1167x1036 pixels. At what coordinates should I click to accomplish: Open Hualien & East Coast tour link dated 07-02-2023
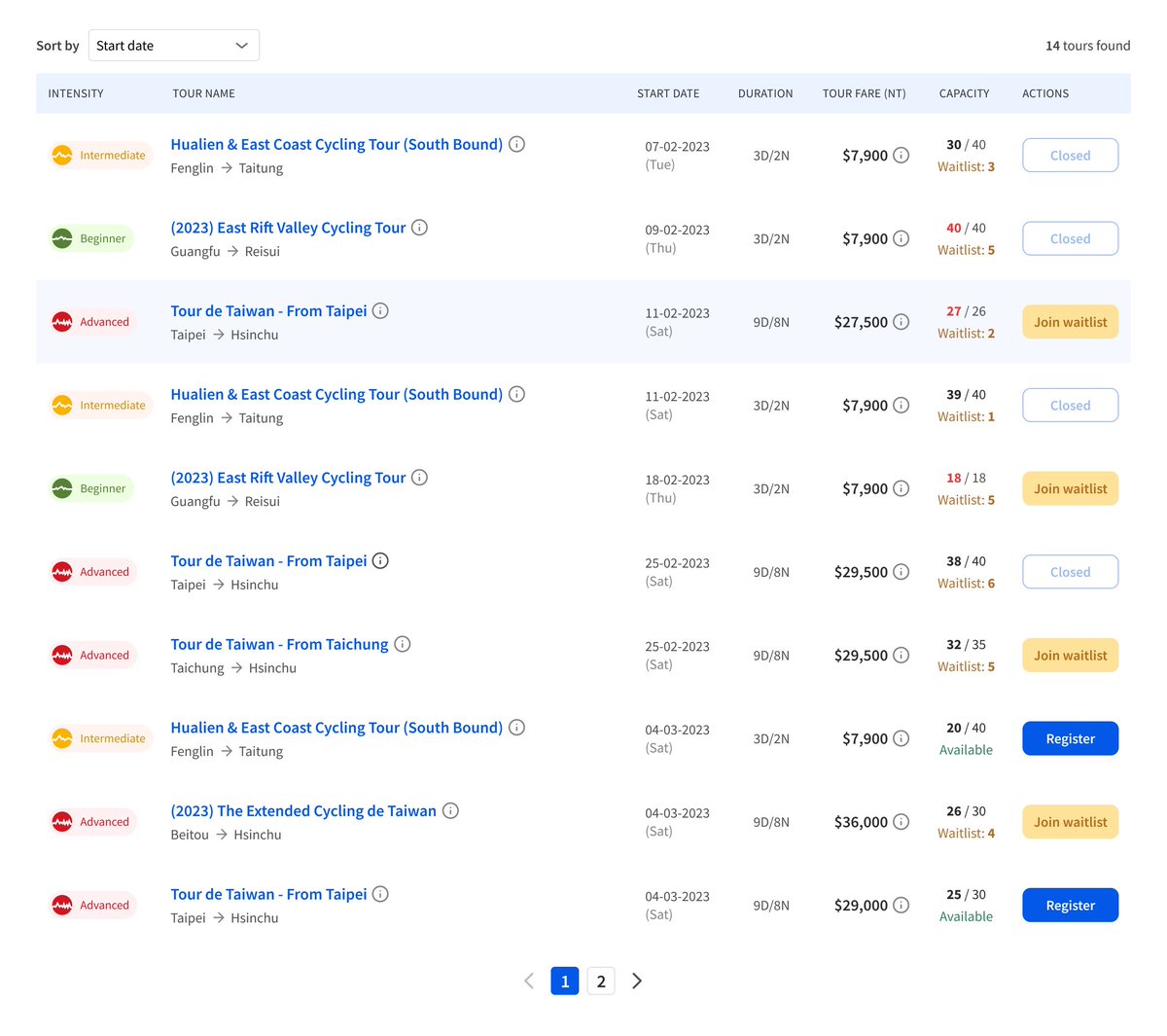[x=336, y=144]
